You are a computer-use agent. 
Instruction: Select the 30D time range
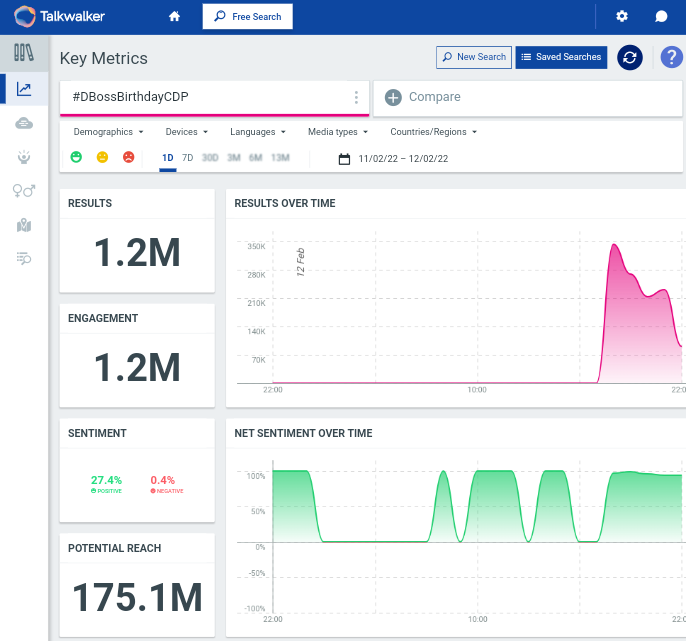[210, 158]
